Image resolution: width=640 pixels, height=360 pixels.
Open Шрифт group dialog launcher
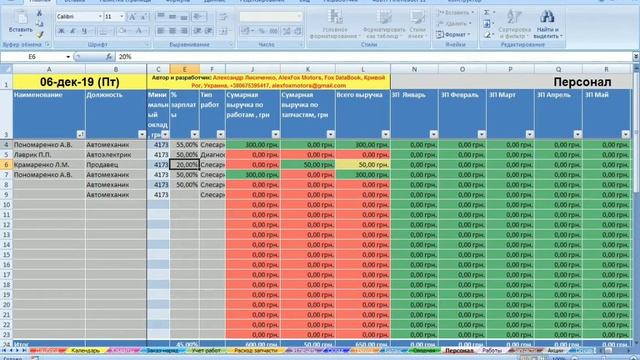[147, 44]
